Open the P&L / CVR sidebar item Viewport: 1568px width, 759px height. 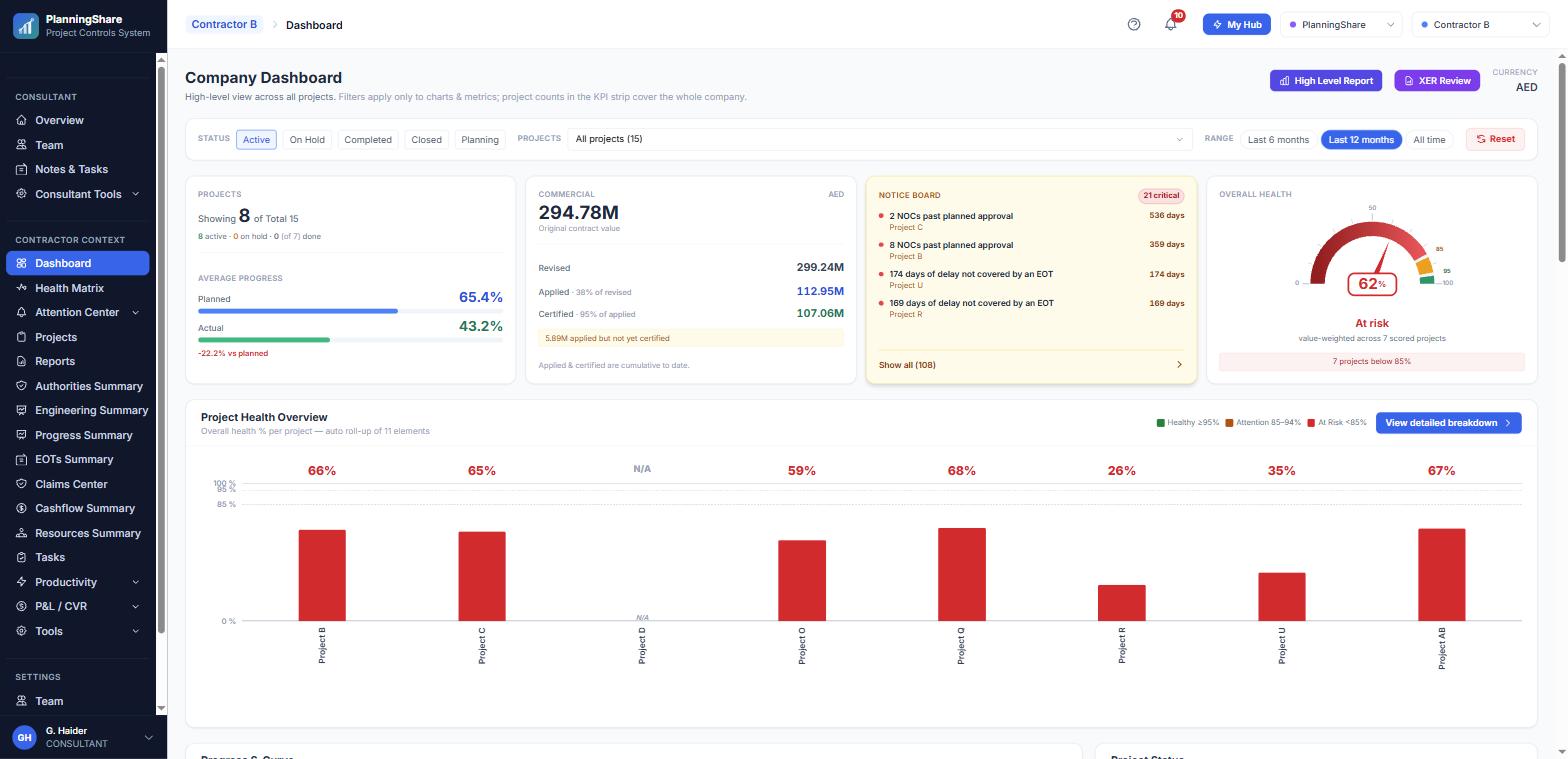pos(77,606)
